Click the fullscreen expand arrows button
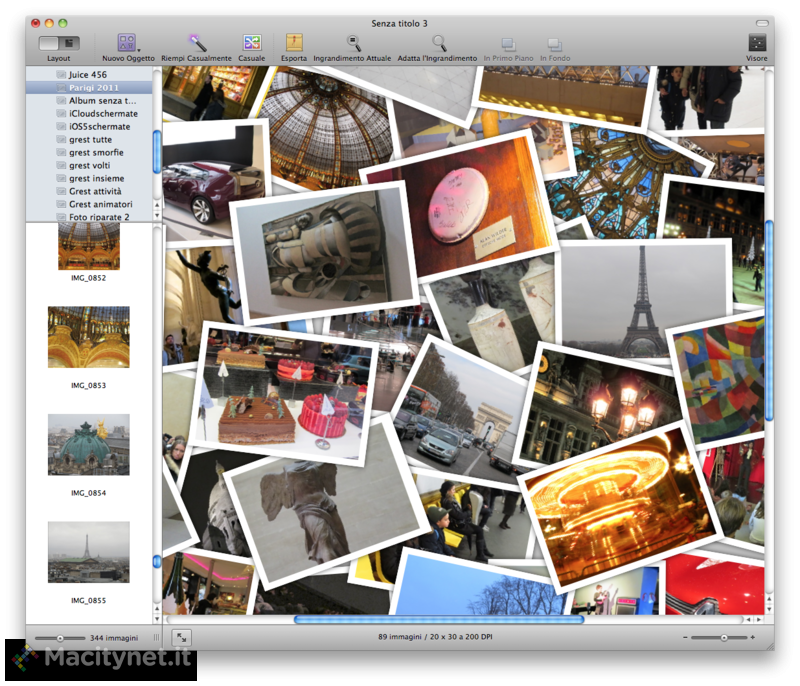The width and height of the screenshot is (800, 686). tap(182, 638)
